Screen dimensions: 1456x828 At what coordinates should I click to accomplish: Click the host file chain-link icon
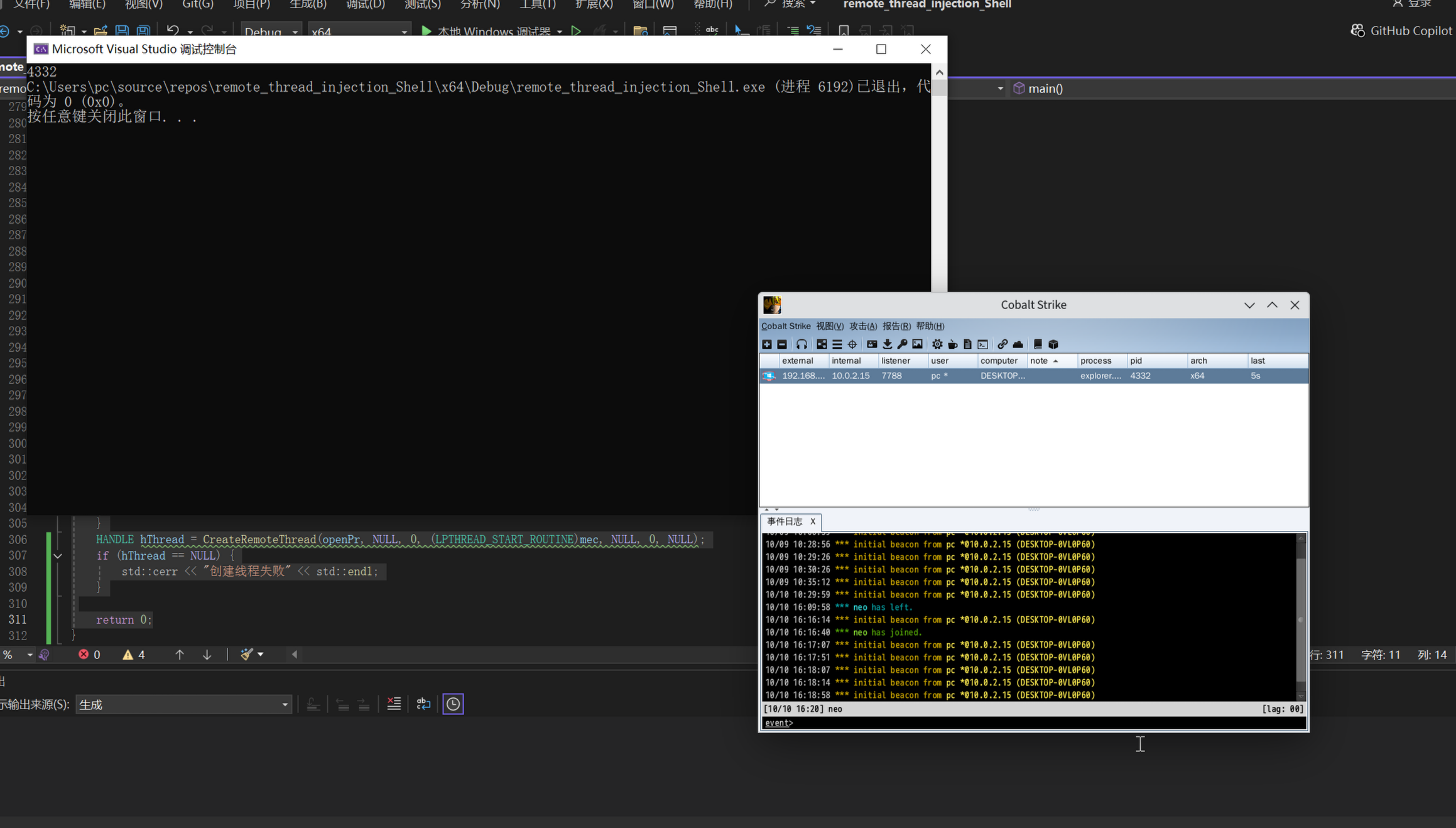(1002, 344)
